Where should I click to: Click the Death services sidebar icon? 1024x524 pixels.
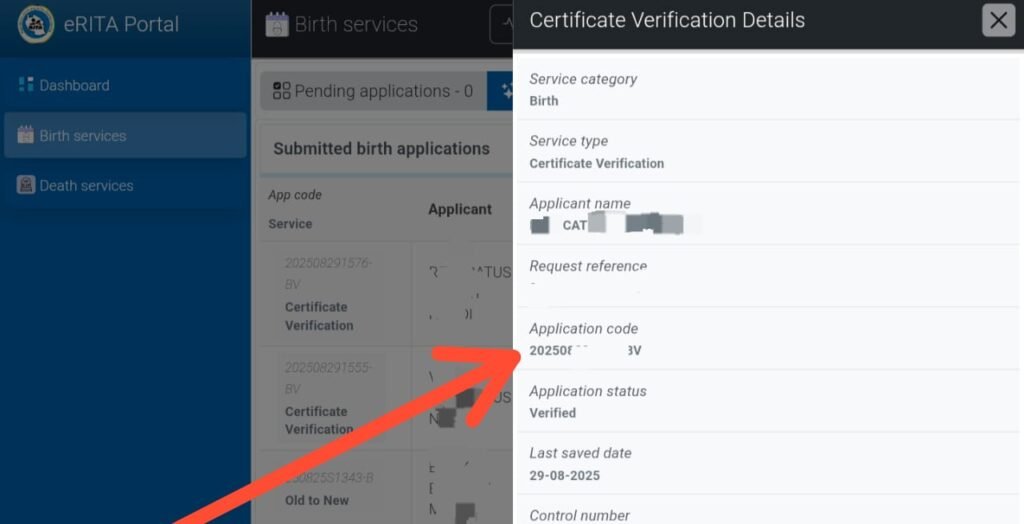click(25, 185)
